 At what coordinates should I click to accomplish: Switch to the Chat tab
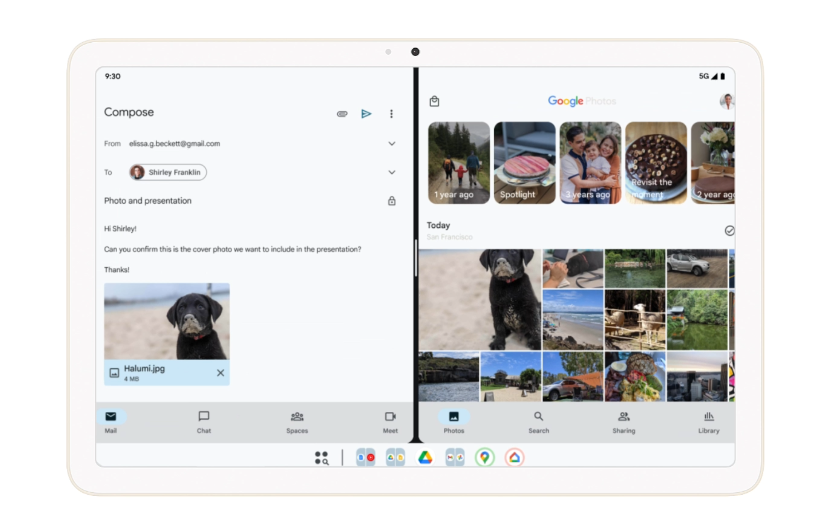coord(204,422)
